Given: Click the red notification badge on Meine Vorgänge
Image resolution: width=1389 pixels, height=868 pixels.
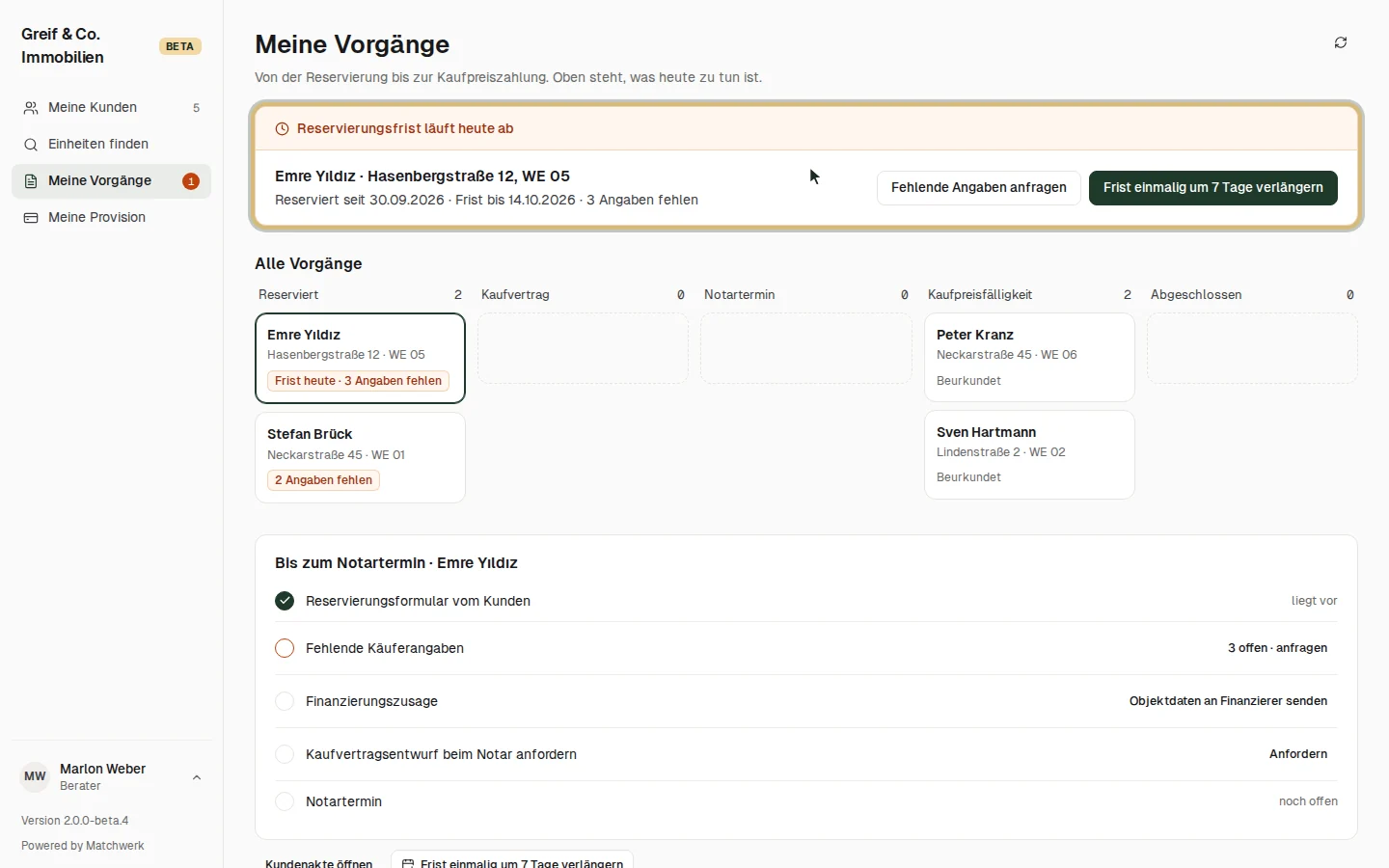Looking at the screenshot, I should click(x=191, y=181).
